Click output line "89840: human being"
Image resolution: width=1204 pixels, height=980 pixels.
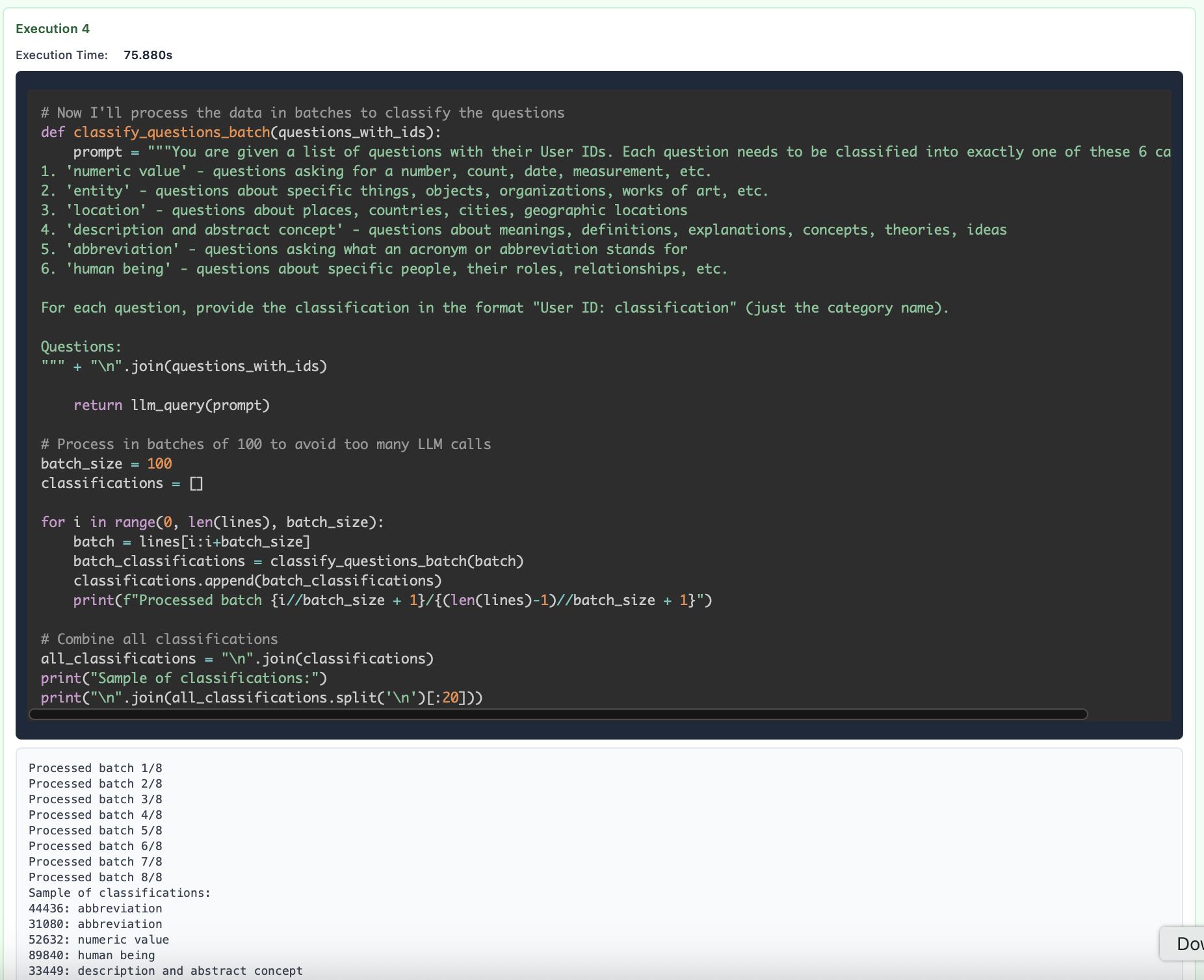[x=92, y=955]
